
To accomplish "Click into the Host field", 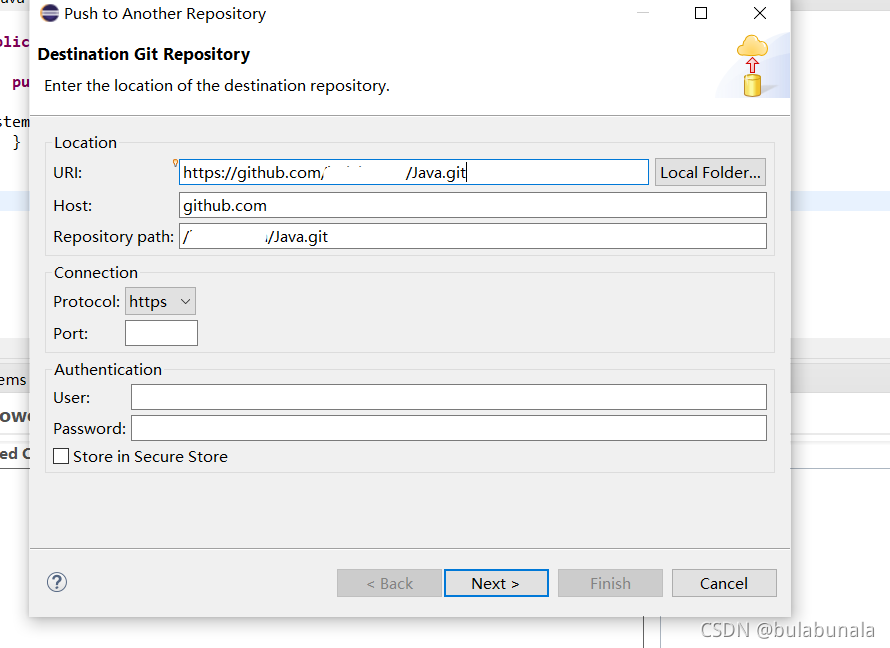I will [473, 205].
